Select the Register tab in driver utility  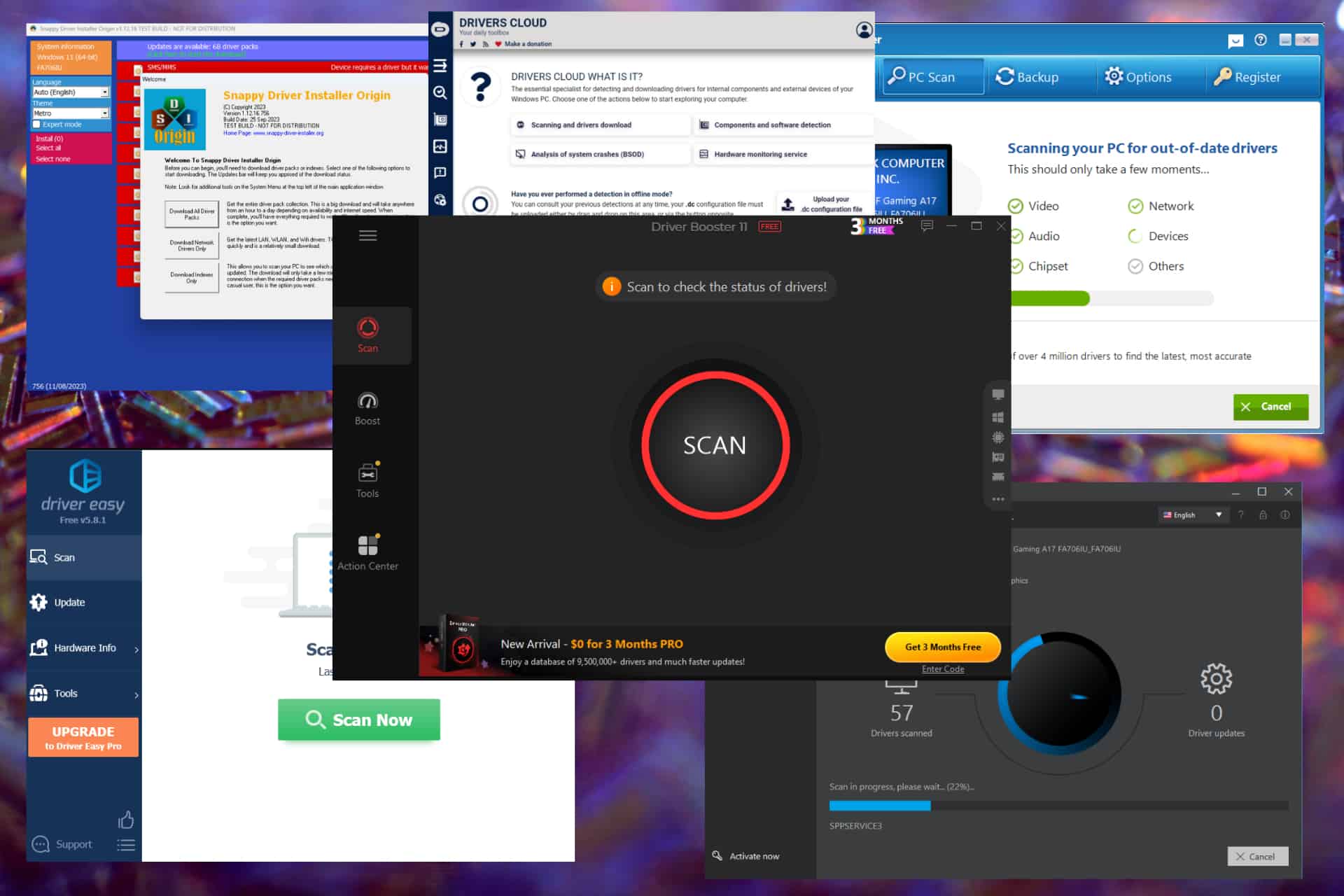1253,76
